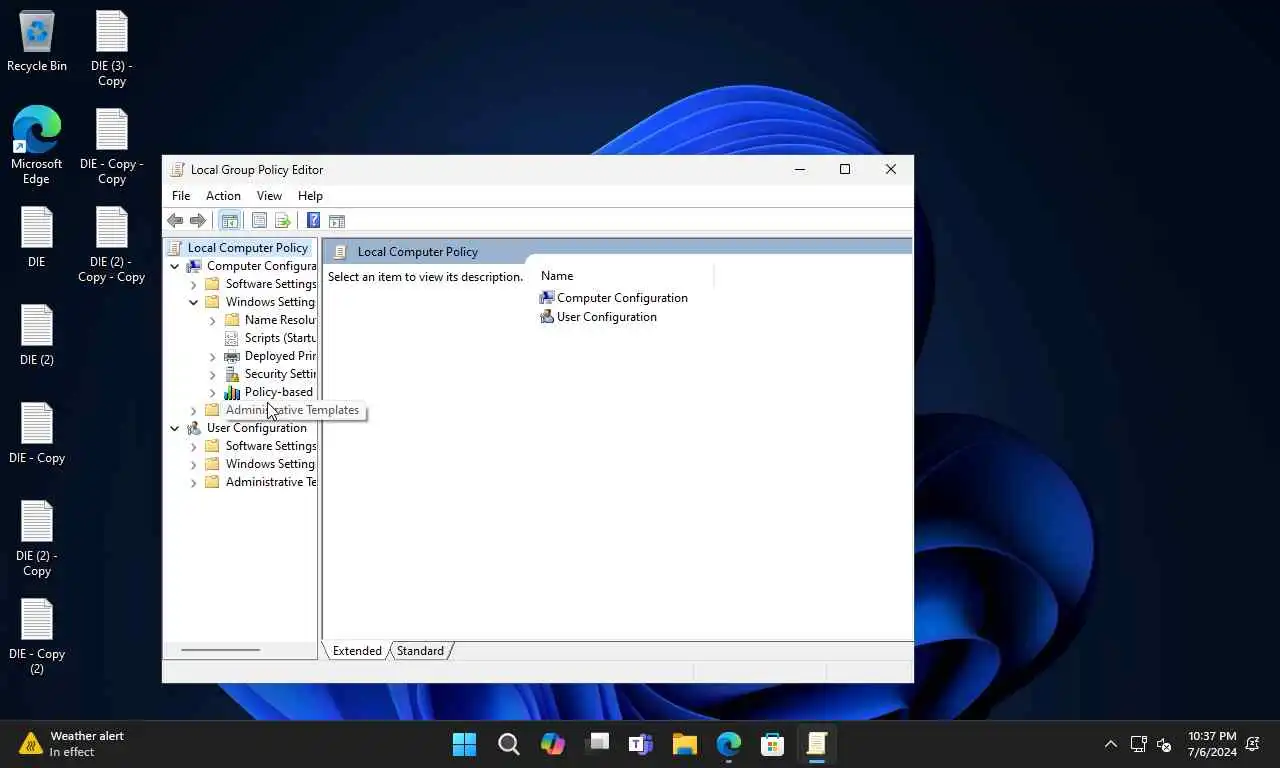Click the Export List toolbar icon

(x=283, y=221)
